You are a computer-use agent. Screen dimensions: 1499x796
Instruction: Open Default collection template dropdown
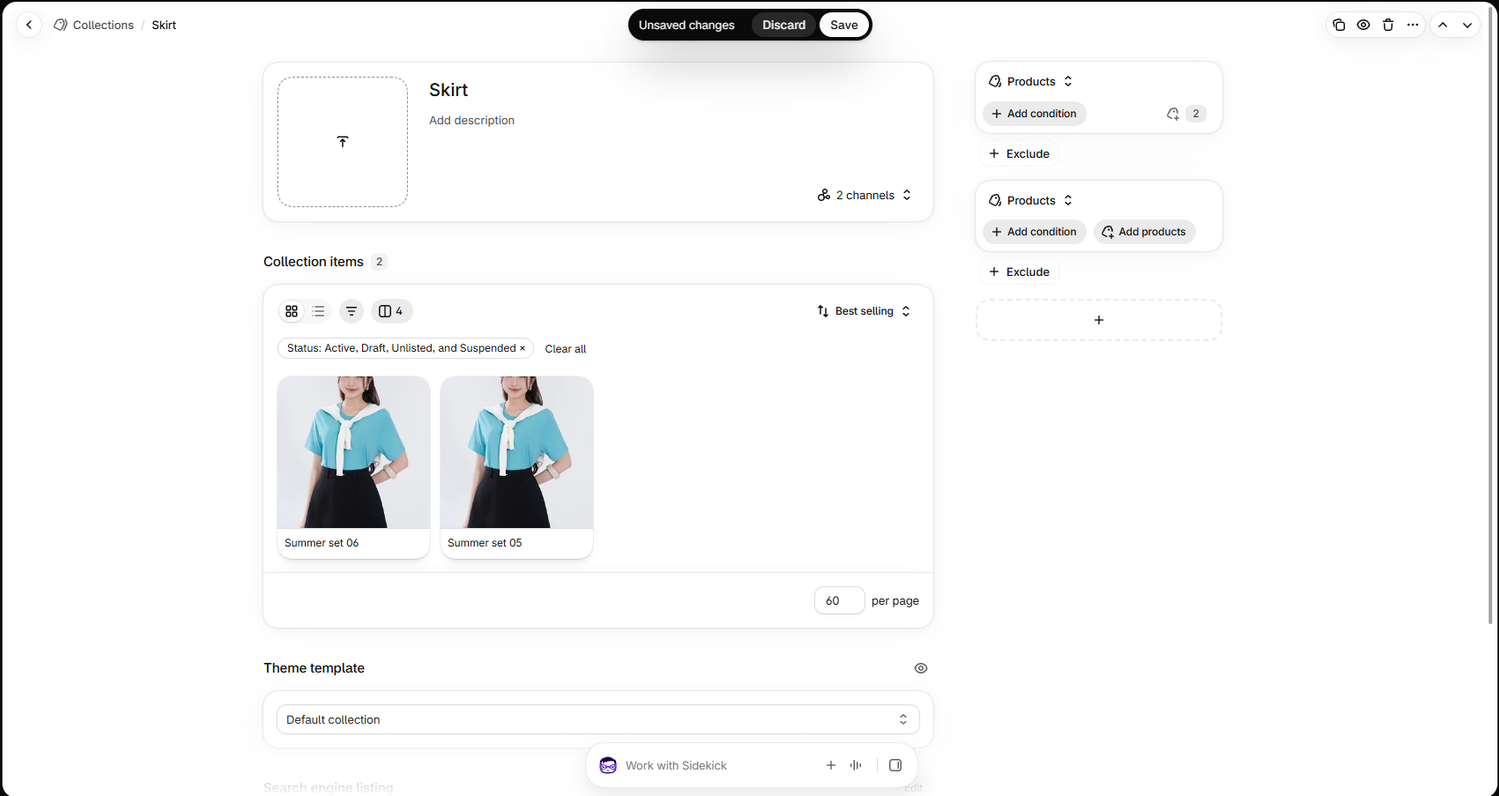(598, 719)
